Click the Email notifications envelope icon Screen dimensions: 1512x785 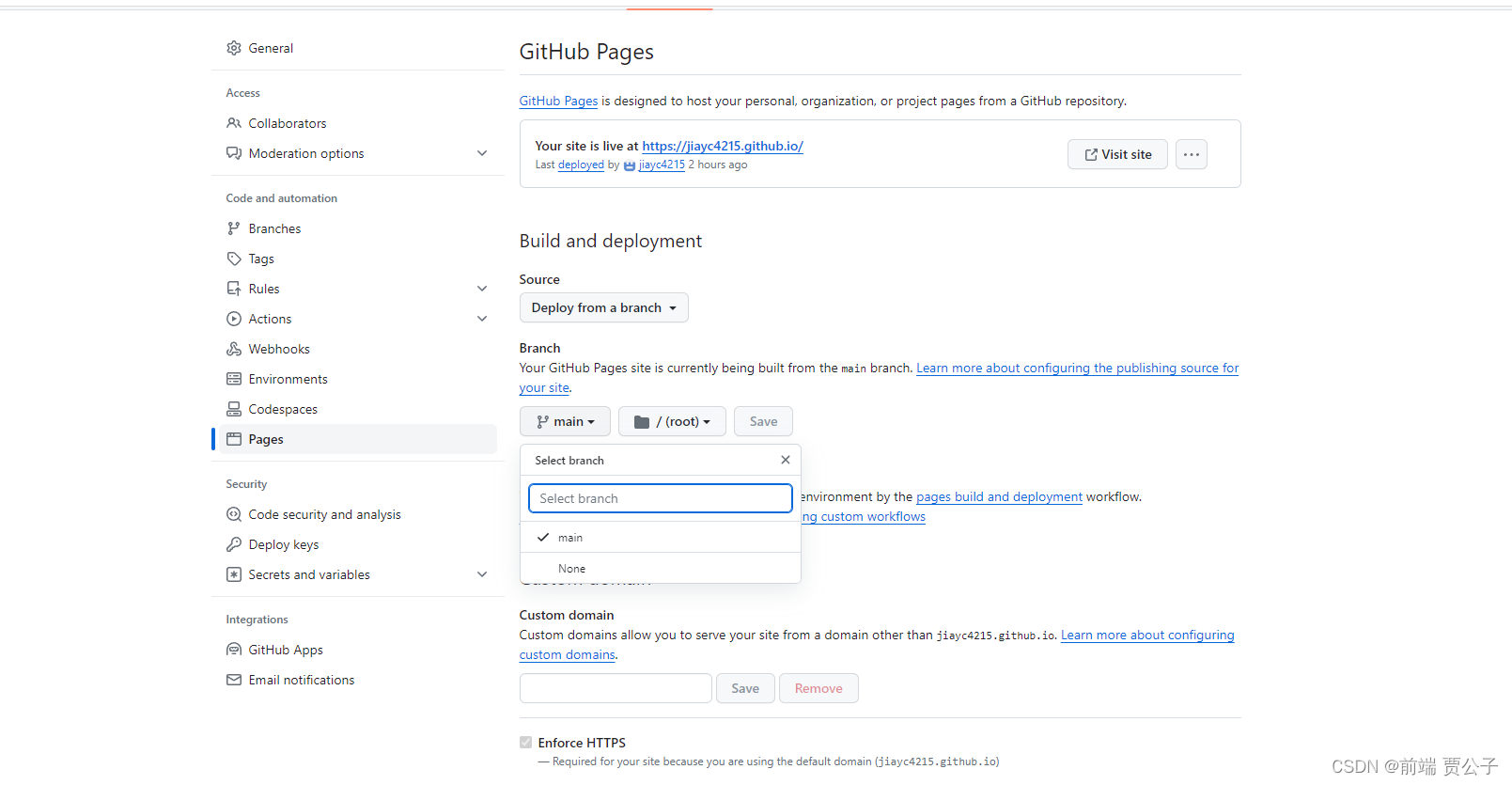click(234, 680)
